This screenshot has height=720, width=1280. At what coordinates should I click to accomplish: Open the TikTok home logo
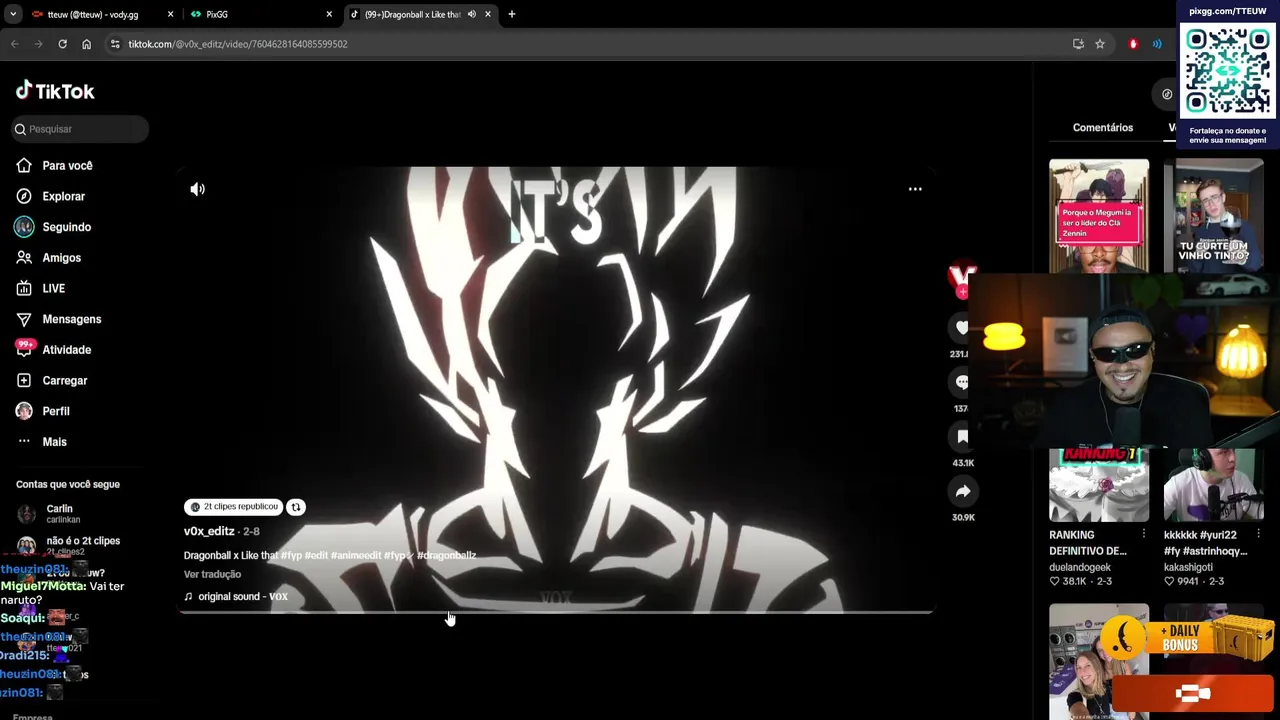(55, 91)
